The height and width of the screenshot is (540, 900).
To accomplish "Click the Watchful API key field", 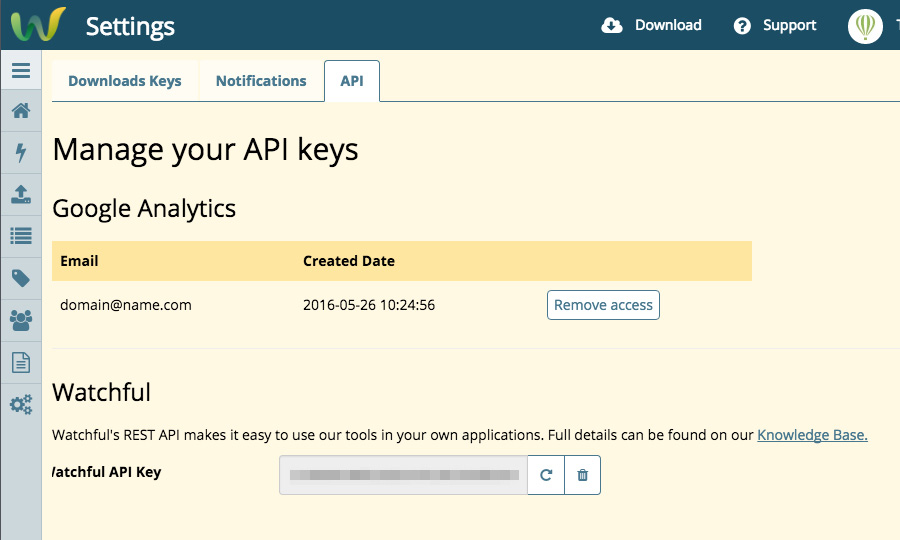I will click(404, 475).
